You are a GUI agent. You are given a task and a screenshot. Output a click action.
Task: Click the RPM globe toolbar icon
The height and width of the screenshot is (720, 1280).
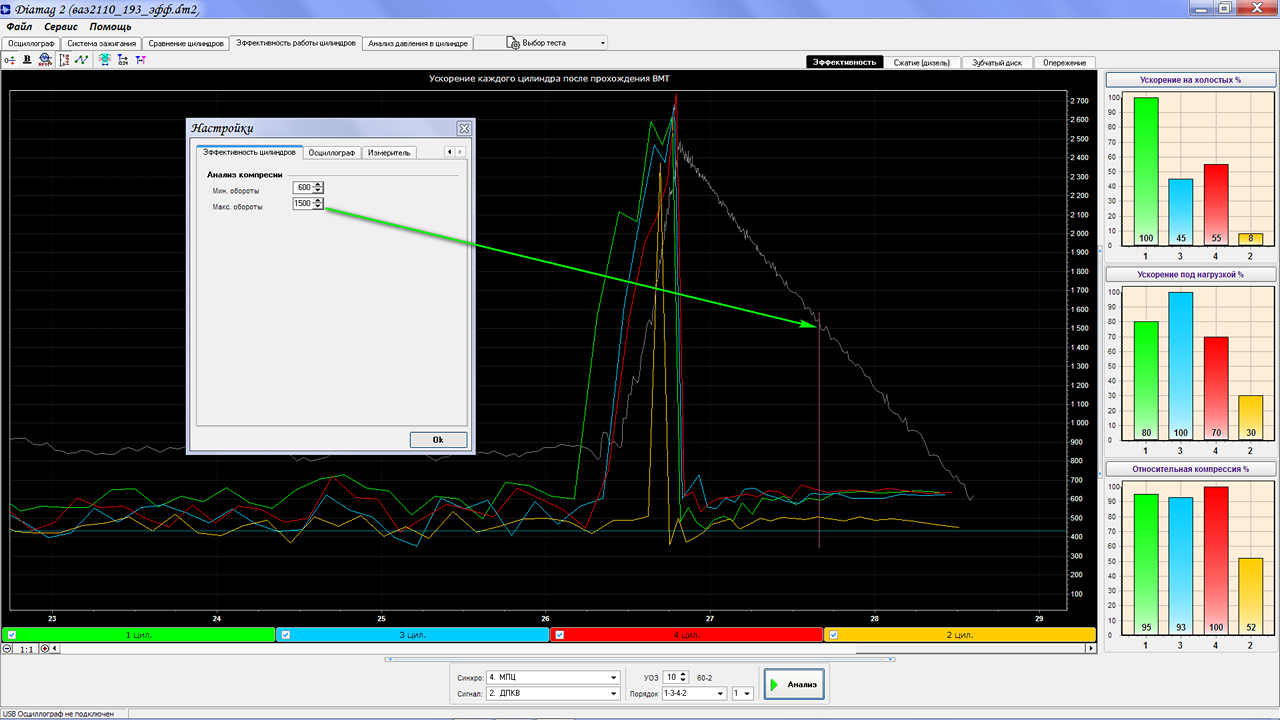point(45,60)
